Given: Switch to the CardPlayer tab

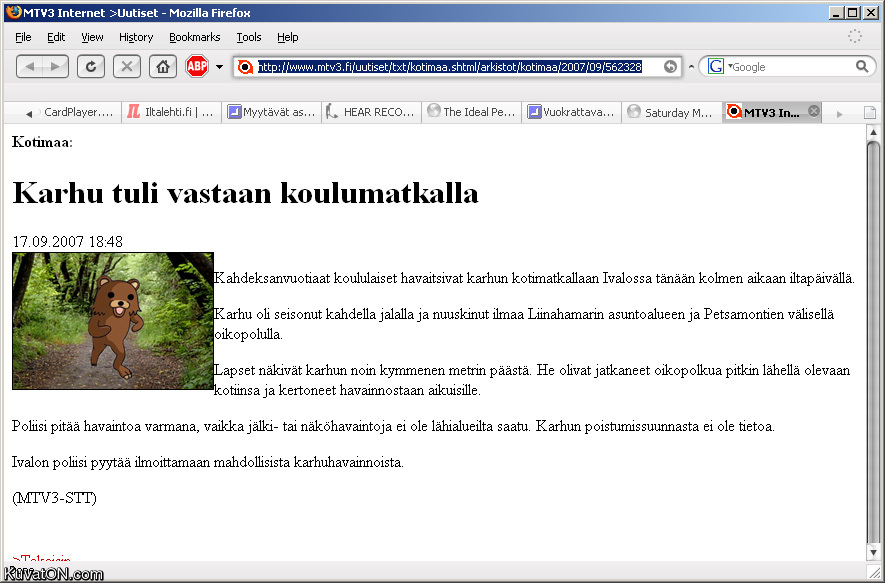Looking at the screenshot, I should [78, 112].
